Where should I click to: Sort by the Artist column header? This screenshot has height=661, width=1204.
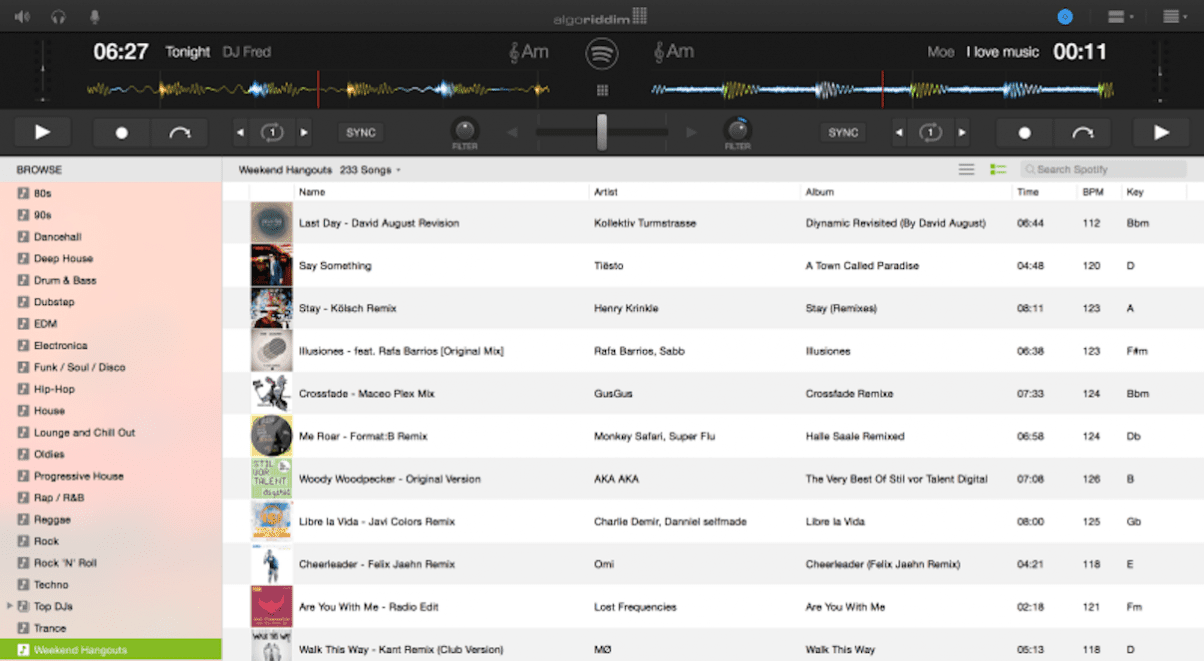tap(695, 192)
